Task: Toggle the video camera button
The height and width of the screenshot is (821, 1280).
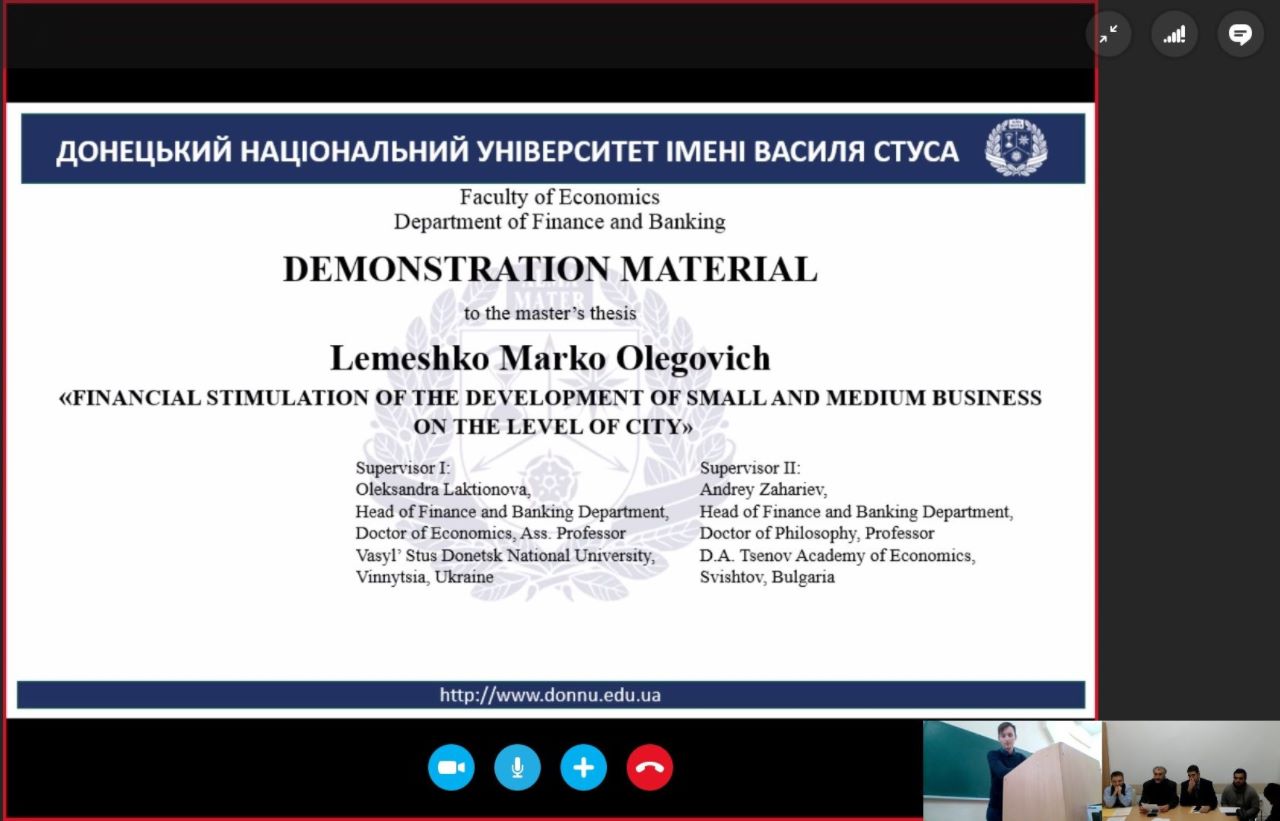Action: [451, 768]
